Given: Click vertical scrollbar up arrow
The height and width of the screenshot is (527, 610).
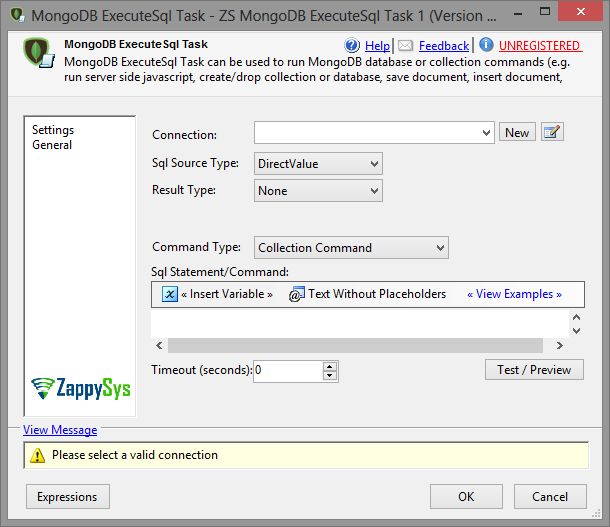Looking at the screenshot, I should [577, 317].
